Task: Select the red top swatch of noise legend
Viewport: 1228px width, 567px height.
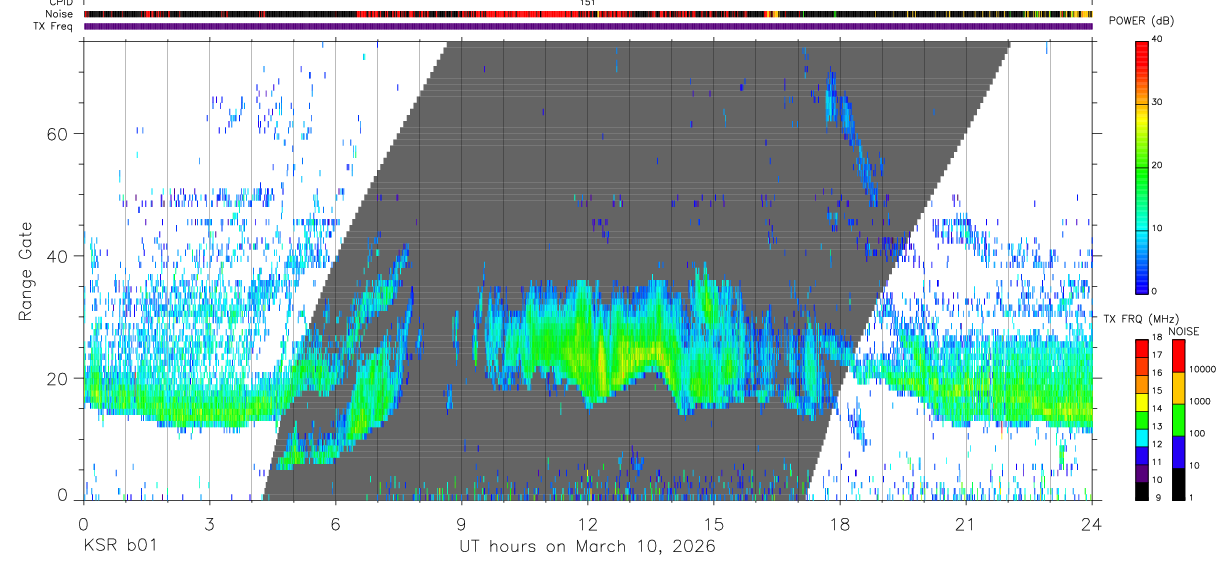Action: pyautogui.click(x=1178, y=356)
